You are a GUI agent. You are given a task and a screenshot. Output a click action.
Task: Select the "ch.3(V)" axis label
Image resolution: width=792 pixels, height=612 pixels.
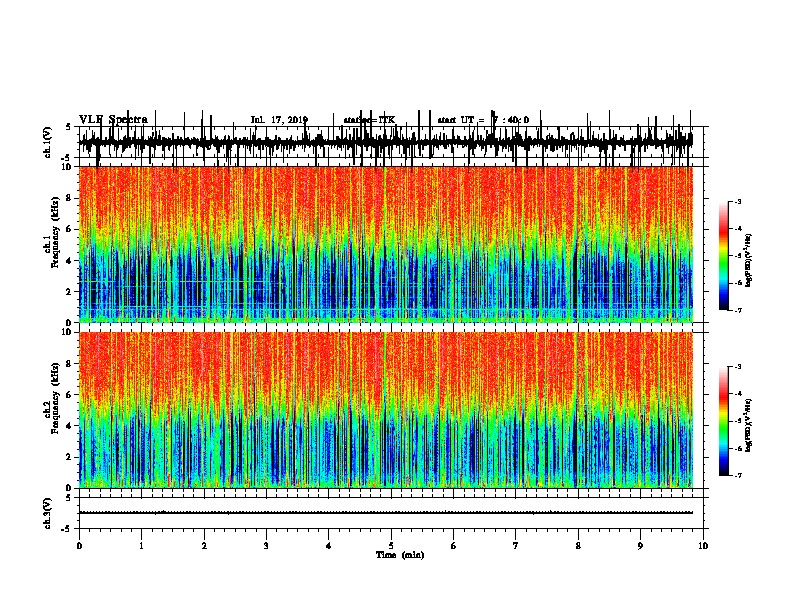(x=48, y=513)
